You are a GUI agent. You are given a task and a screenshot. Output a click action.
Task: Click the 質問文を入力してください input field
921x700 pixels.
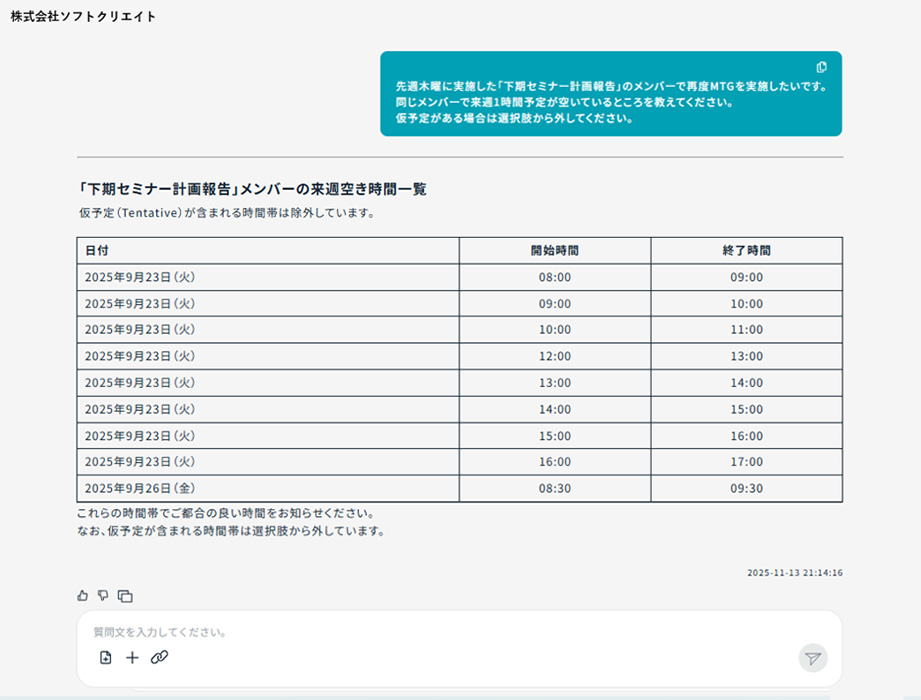point(400,631)
